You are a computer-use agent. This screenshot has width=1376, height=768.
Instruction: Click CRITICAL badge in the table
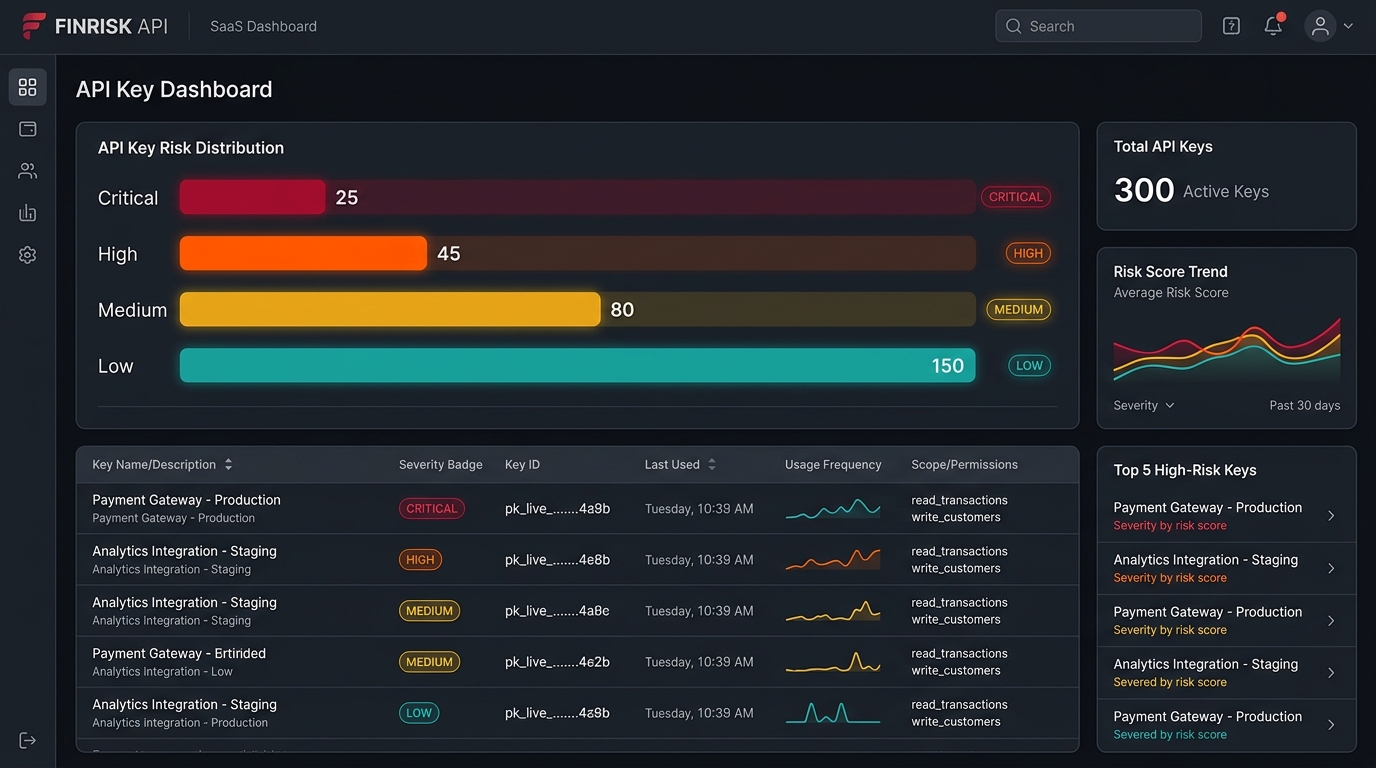[432, 508]
